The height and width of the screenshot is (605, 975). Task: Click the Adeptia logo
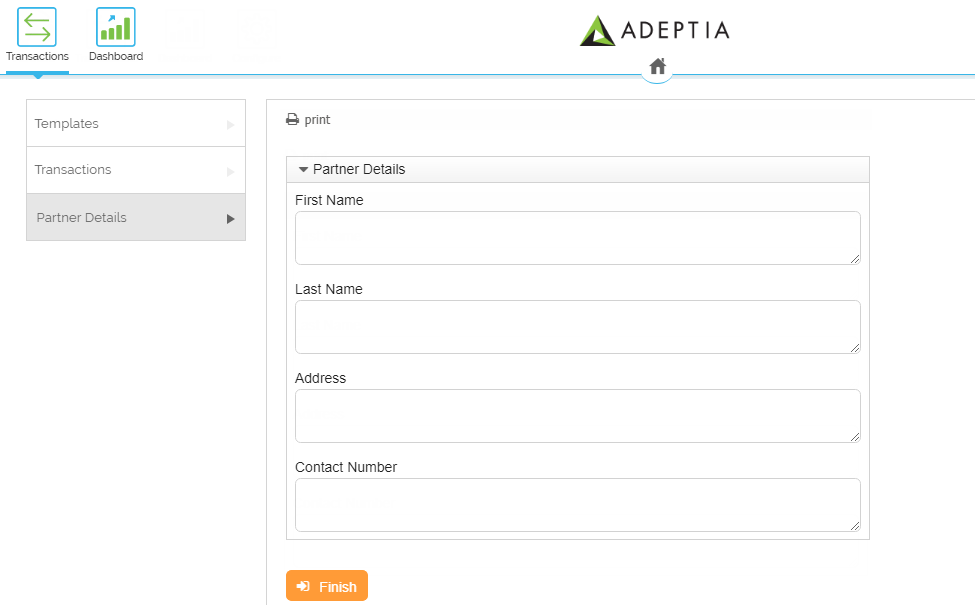click(654, 30)
